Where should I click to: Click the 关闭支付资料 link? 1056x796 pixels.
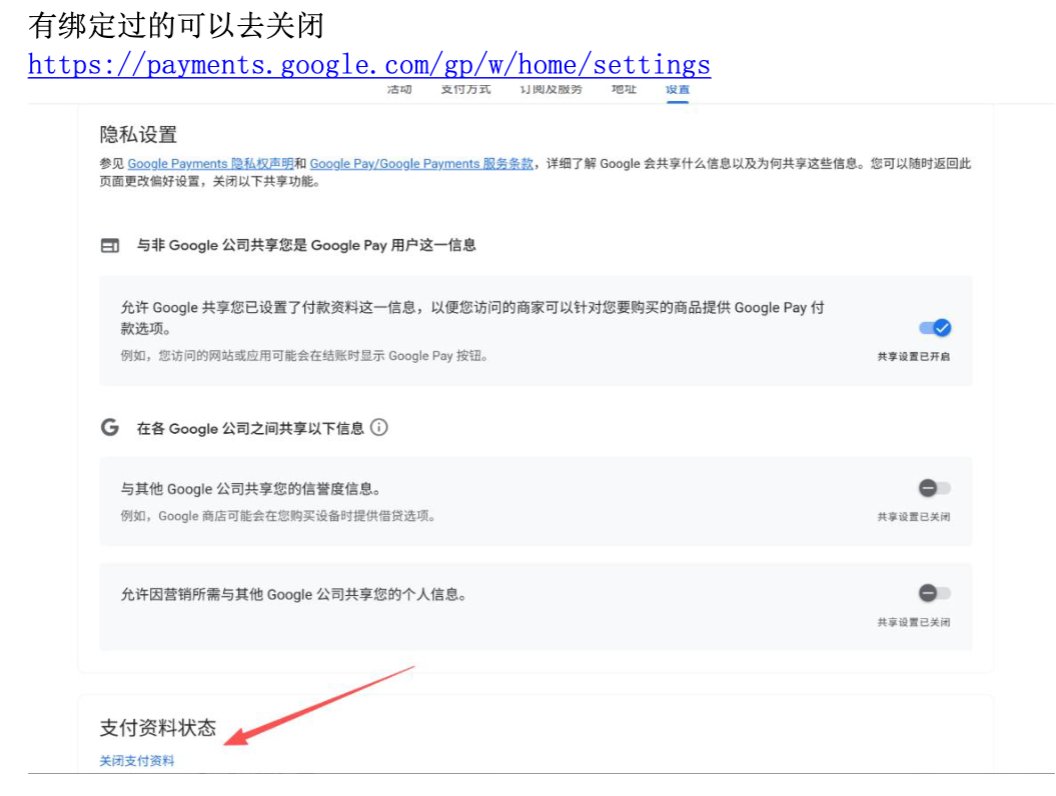pos(137,761)
